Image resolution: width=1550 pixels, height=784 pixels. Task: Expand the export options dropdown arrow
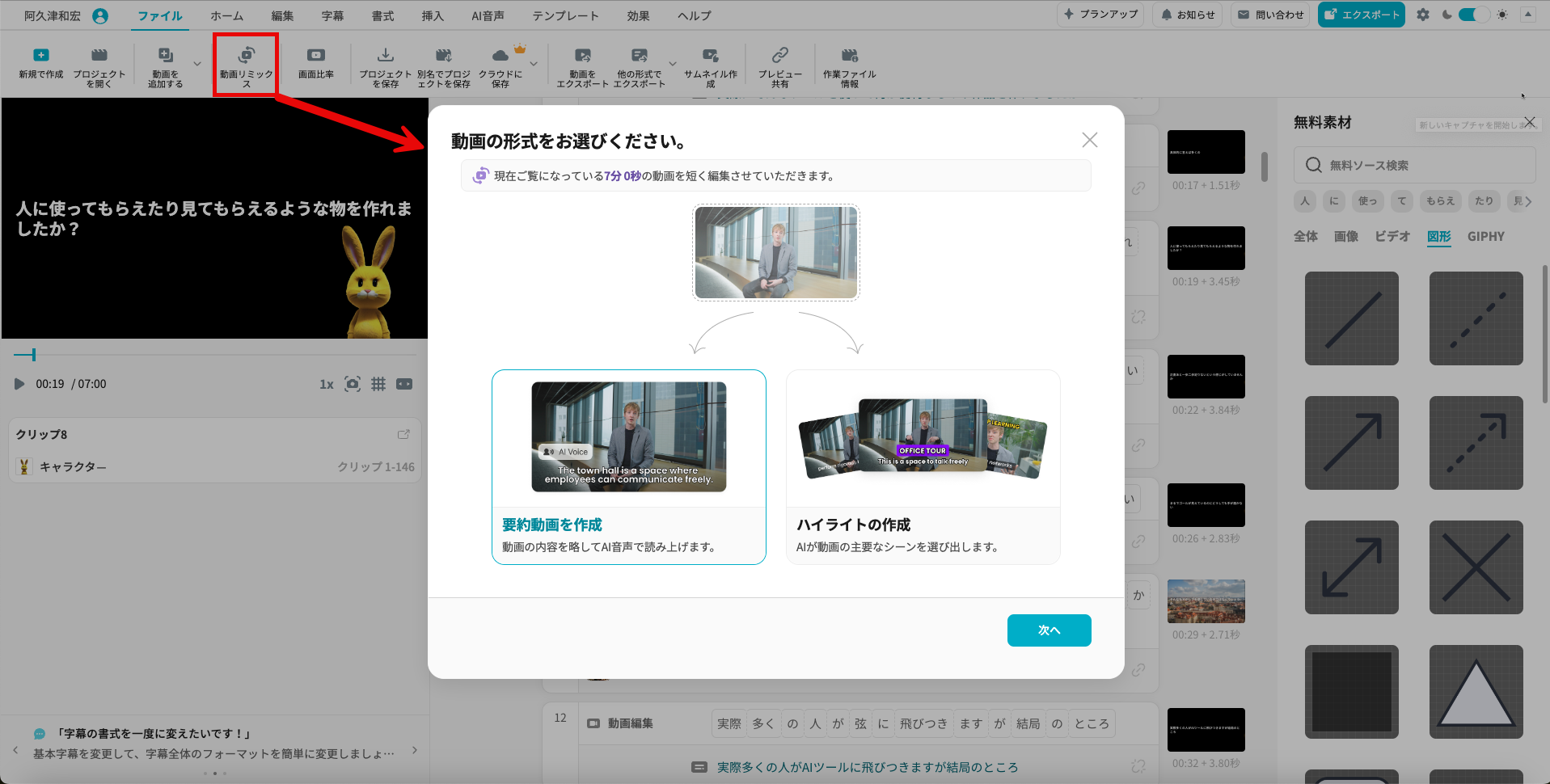673,63
